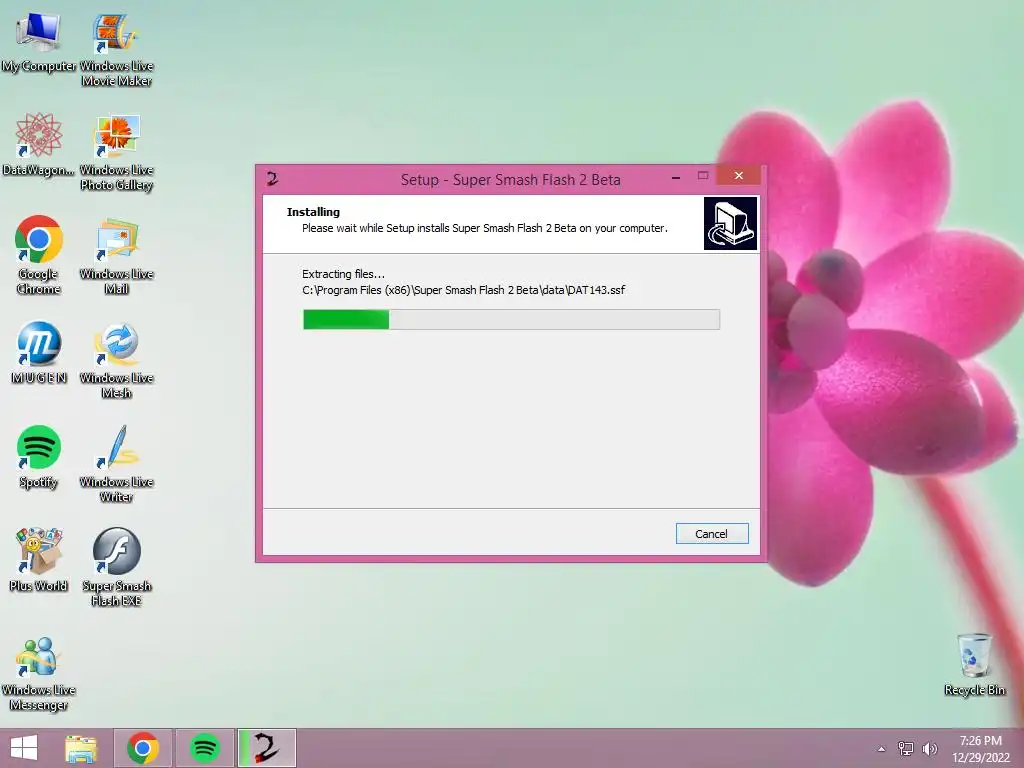Click the installation progress bar
Screen dimensions: 1024x768
tap(511, 319)
